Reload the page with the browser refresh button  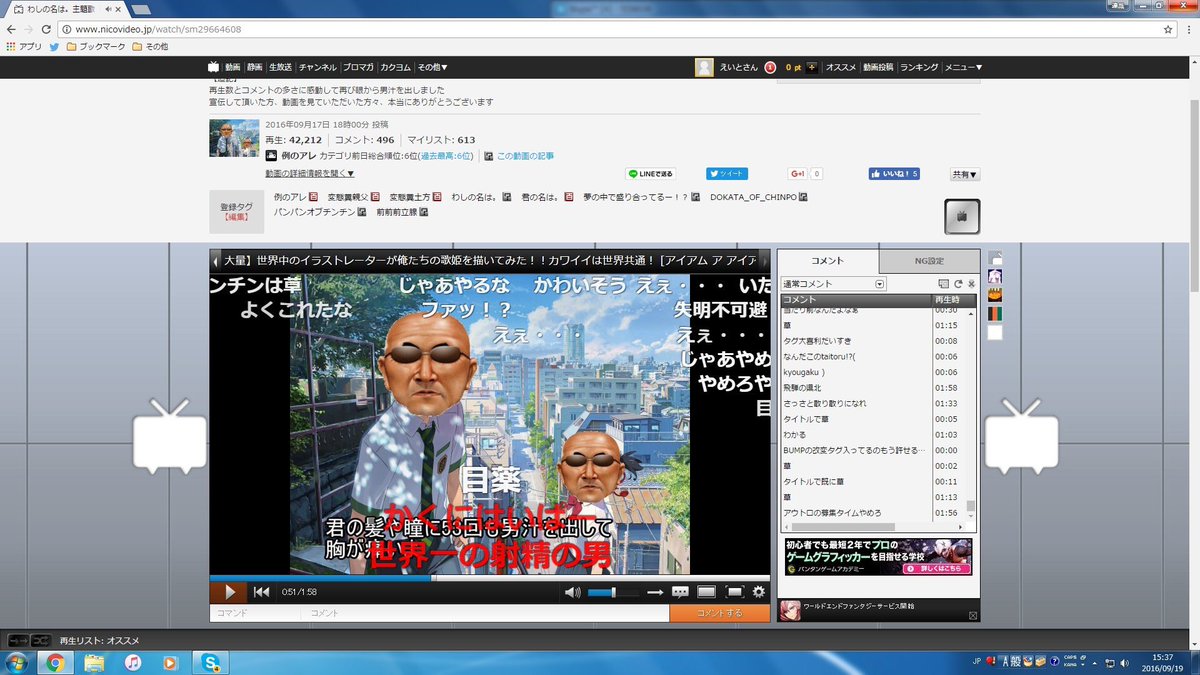point(46,29)
